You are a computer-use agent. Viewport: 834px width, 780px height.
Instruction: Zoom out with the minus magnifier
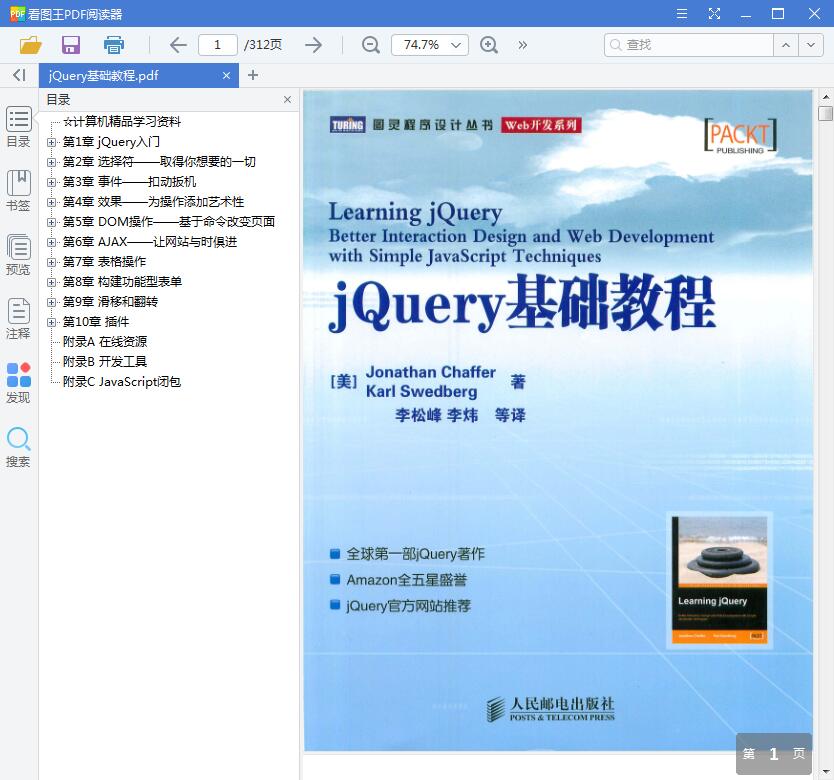pos(371,45)
